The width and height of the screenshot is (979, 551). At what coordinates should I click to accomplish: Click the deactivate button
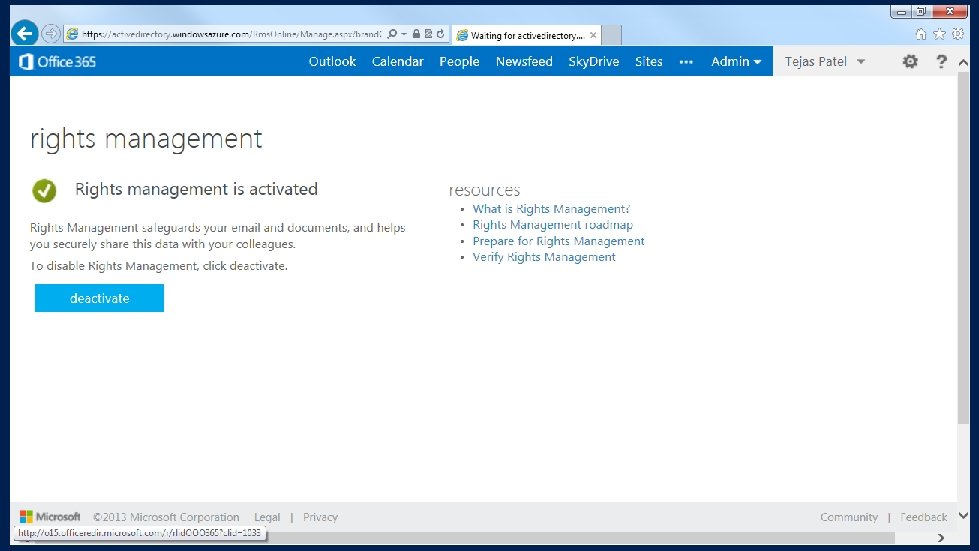(x=99, y=298)
